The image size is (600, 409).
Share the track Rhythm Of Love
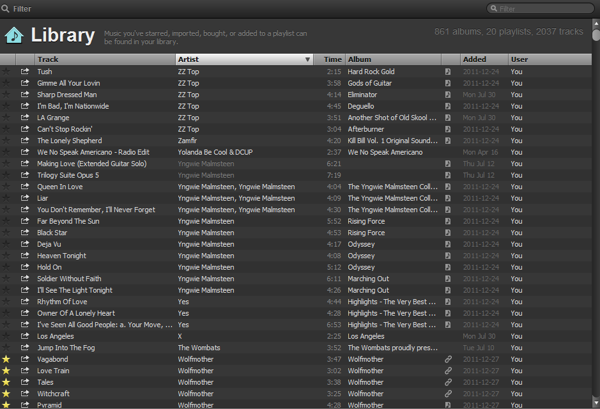(x=25, y=301)
